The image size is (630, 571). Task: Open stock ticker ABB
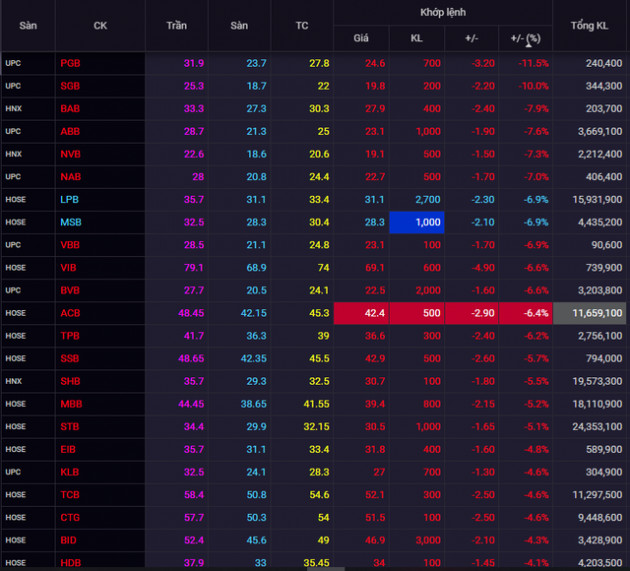(x=70, y=131)
